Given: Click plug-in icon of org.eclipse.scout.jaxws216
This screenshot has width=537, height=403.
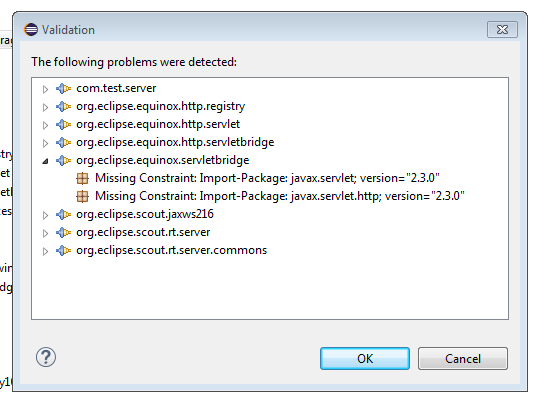Looking at the screenshot, I should [63, 215].
